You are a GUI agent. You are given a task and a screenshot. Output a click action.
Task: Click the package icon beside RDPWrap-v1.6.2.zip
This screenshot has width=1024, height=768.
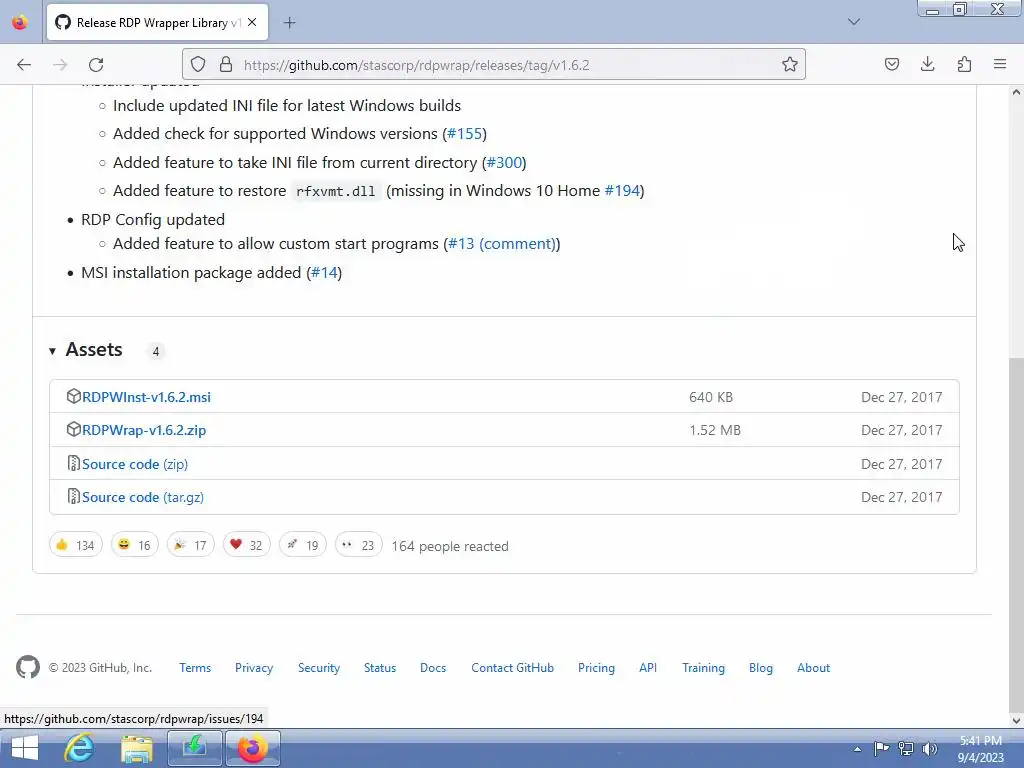tap(73, 430)
